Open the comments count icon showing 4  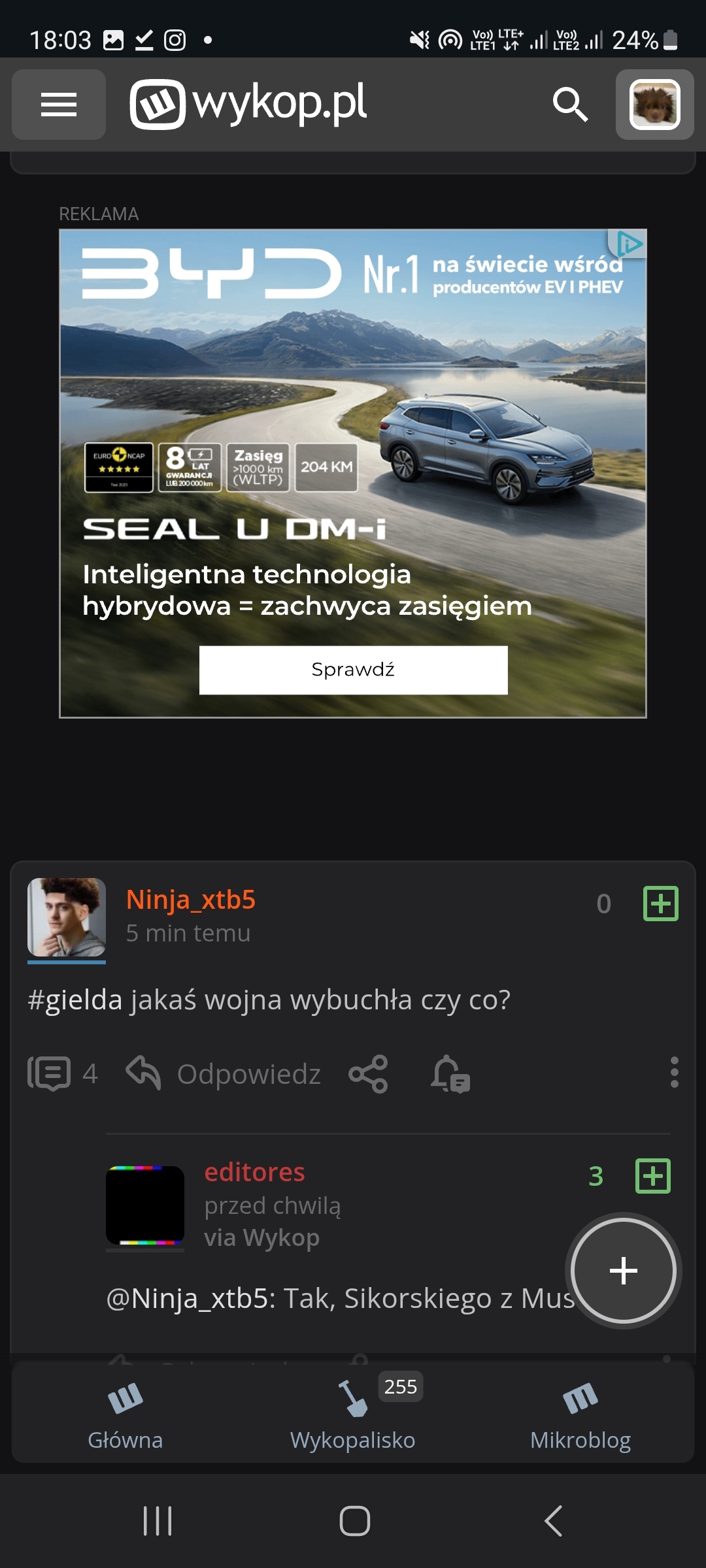point(63,1073)
